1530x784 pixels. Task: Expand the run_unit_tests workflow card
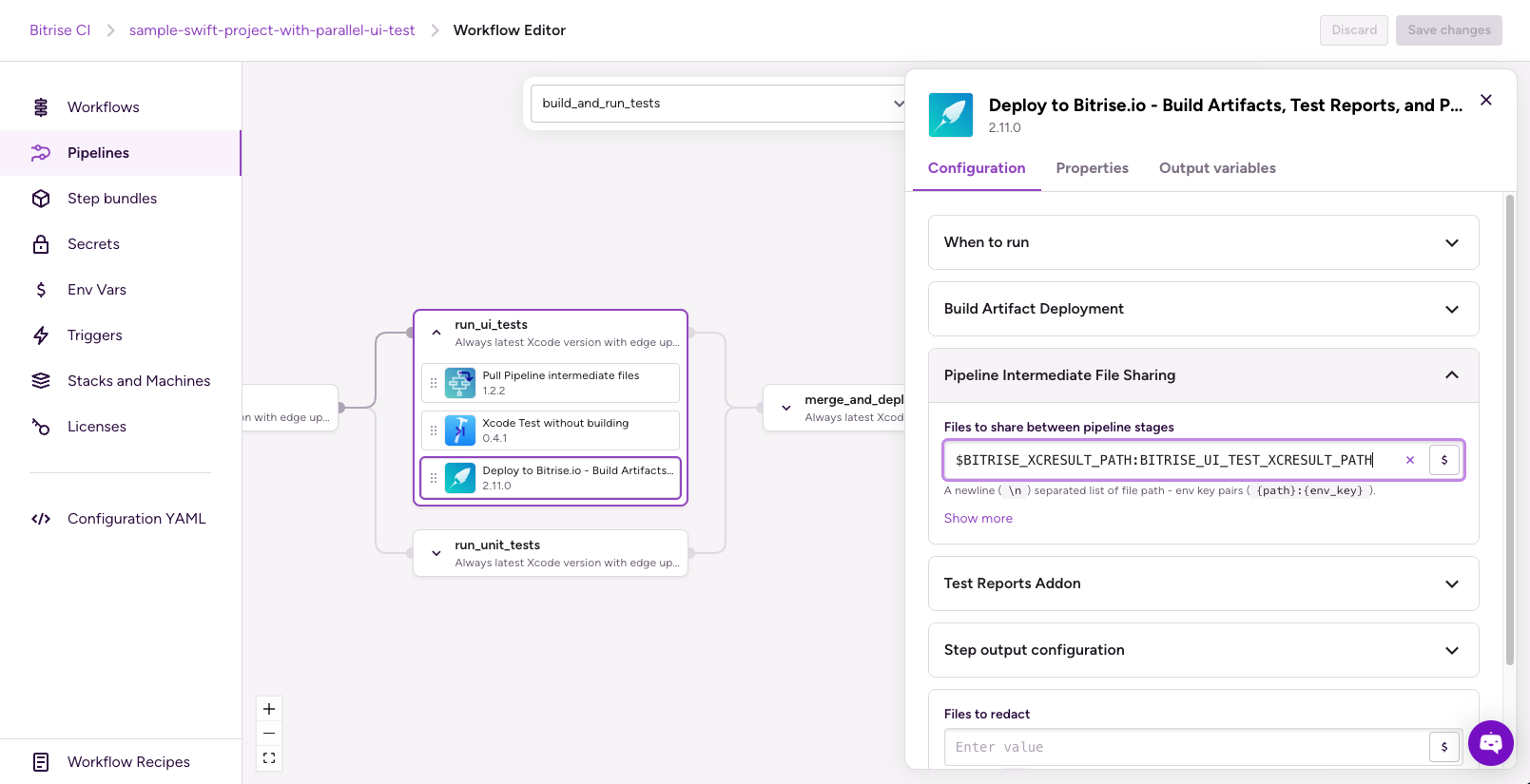tap(436, 553)
